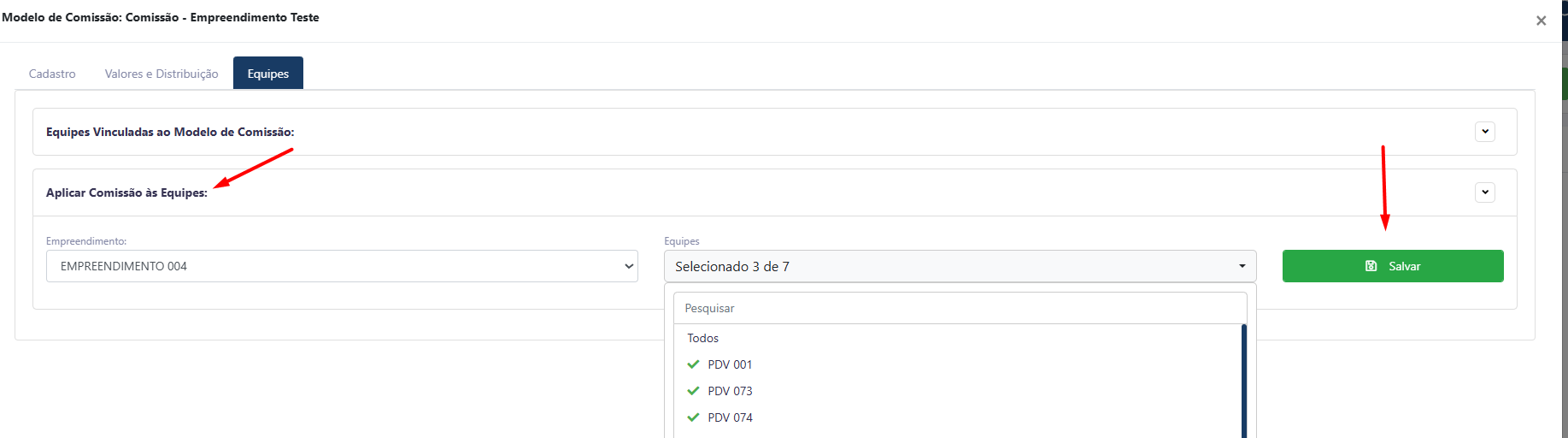Collapse the Aplicar Comissão às Equipes chevron
The image size is (1568, 438).
1485,192
